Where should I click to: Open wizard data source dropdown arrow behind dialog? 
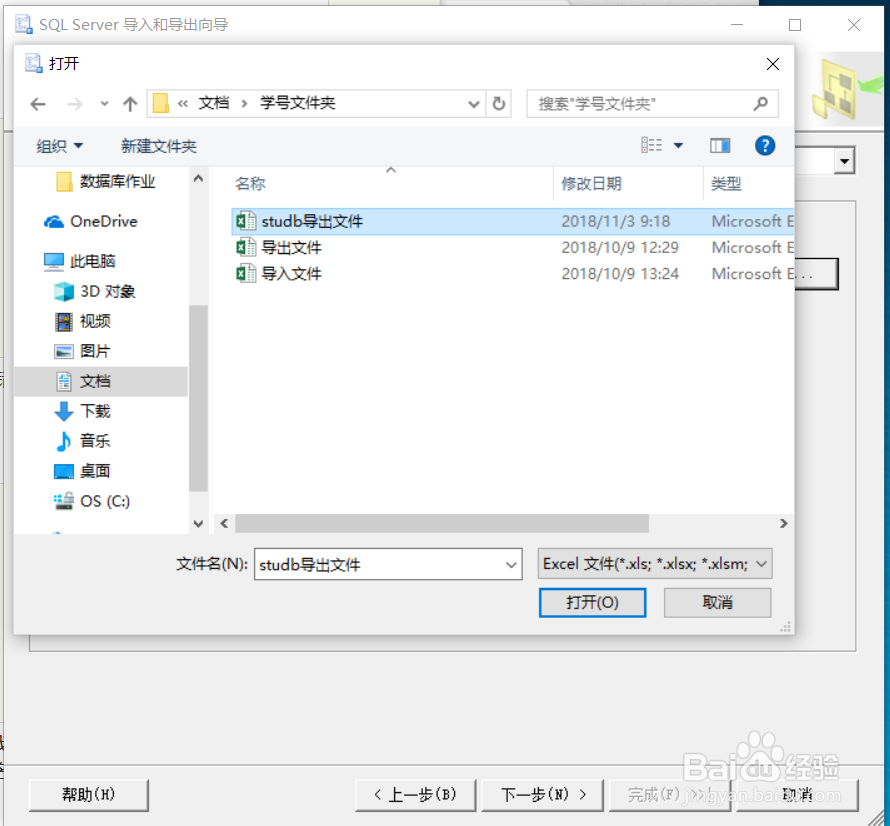[x=845, y=162]
